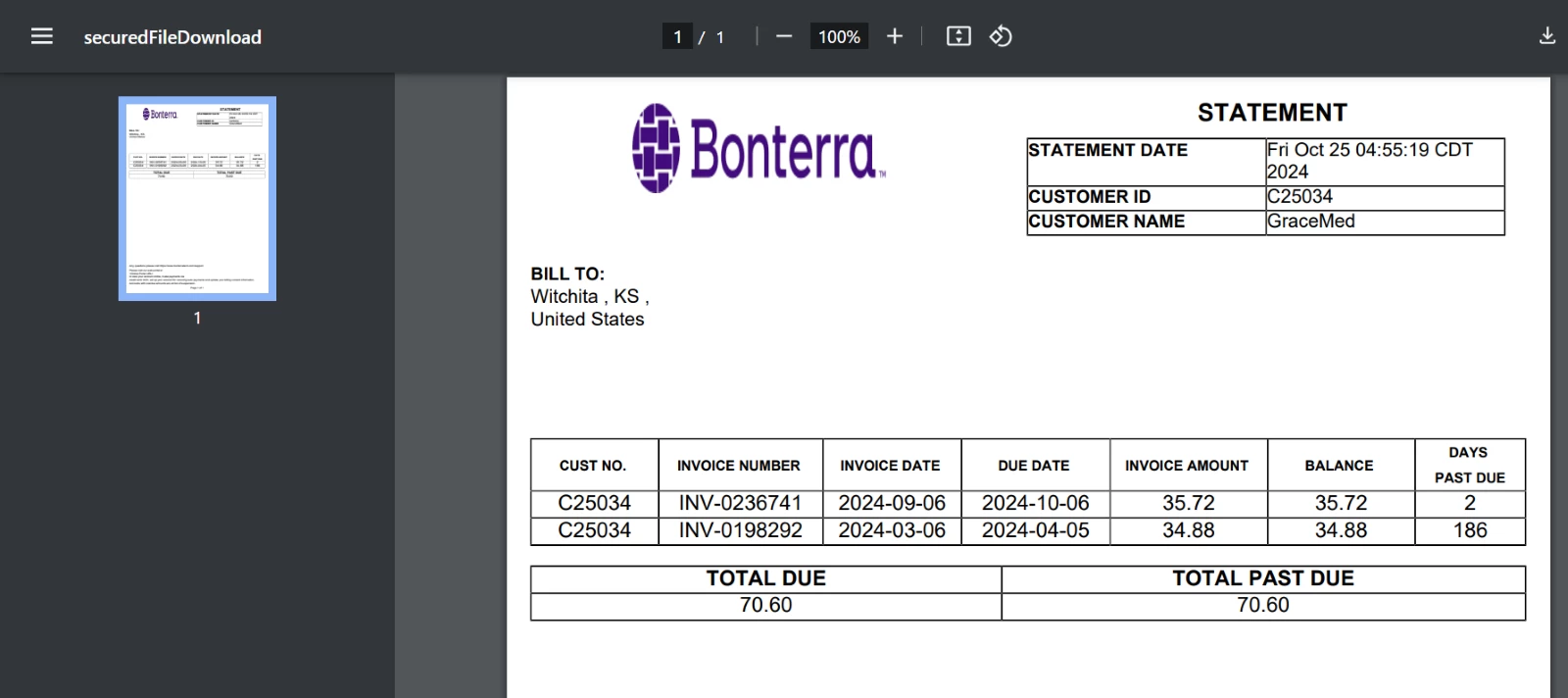Click the BALANCE column header
This screenshot has height=698, width=1568.
(x=1339, y=466)
